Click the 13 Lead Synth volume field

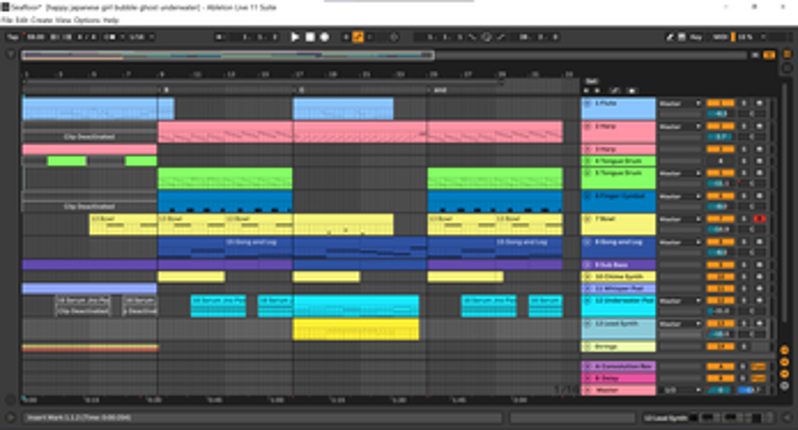pos(717,334)
